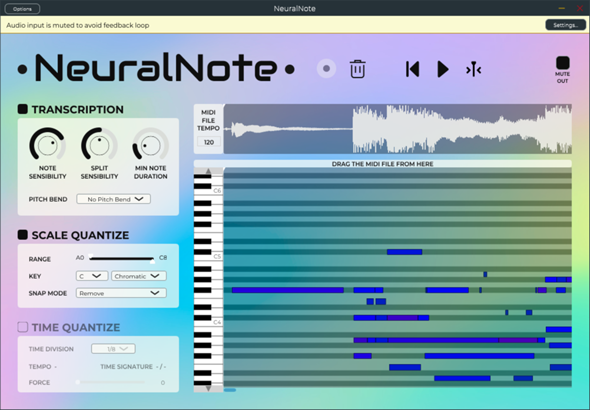Click the Settings... button
Viewport: 590px width, 410px height.
point(566,25)
